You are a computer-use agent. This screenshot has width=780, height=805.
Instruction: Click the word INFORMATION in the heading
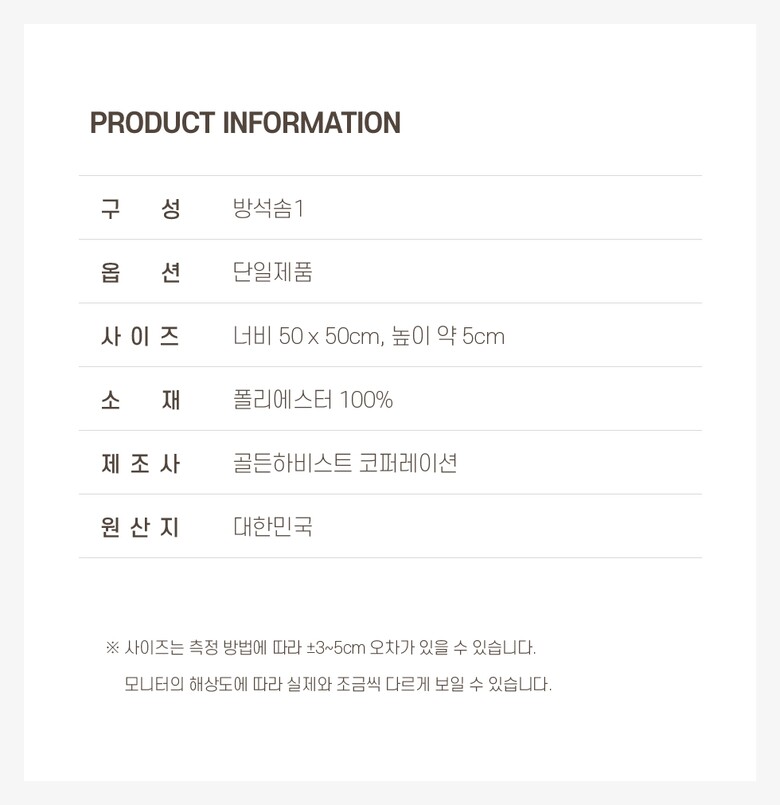click(x=311, y=123)
